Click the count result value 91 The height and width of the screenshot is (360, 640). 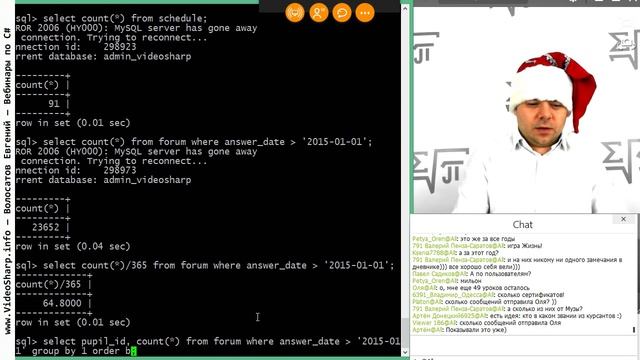click(x=54, y=104)
